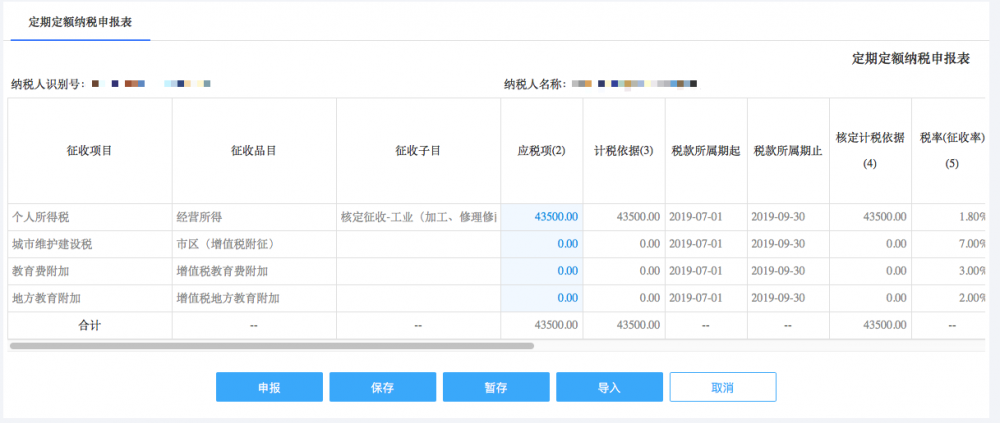Image resolution: width=1000 pixels, height=423 pixels.
Task: Click the 征收子目 column header
Action: click(418, 151)
